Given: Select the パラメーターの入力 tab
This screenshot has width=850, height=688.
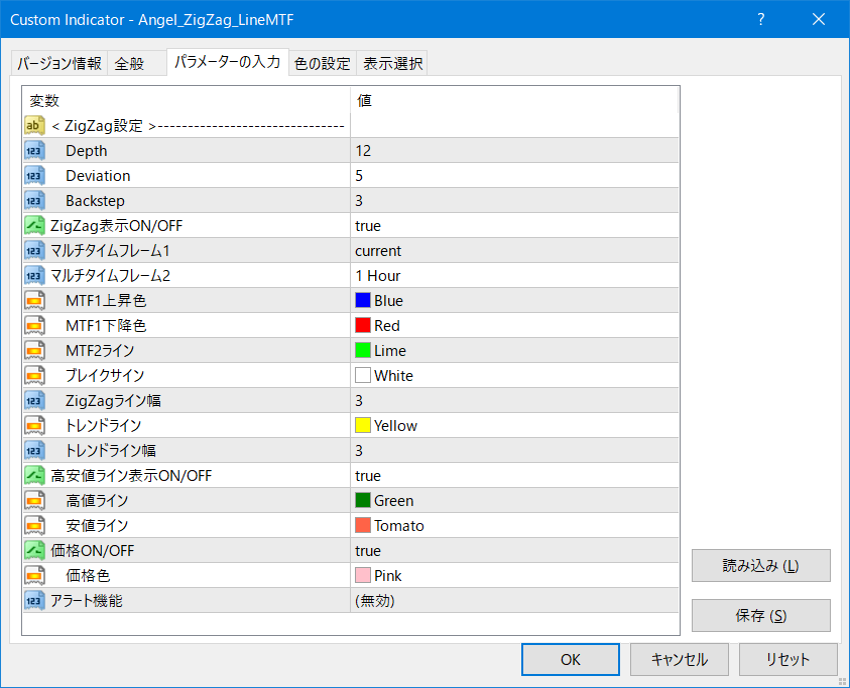Looking at the screenshot, I should coord(227,62).
